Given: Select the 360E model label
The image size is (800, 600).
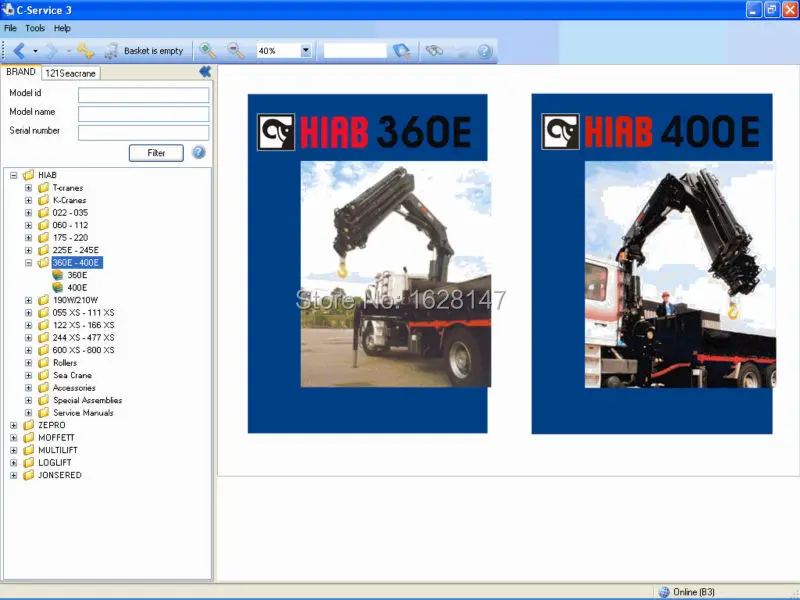Looking at the screenshot, I should (x=78, y=275).
